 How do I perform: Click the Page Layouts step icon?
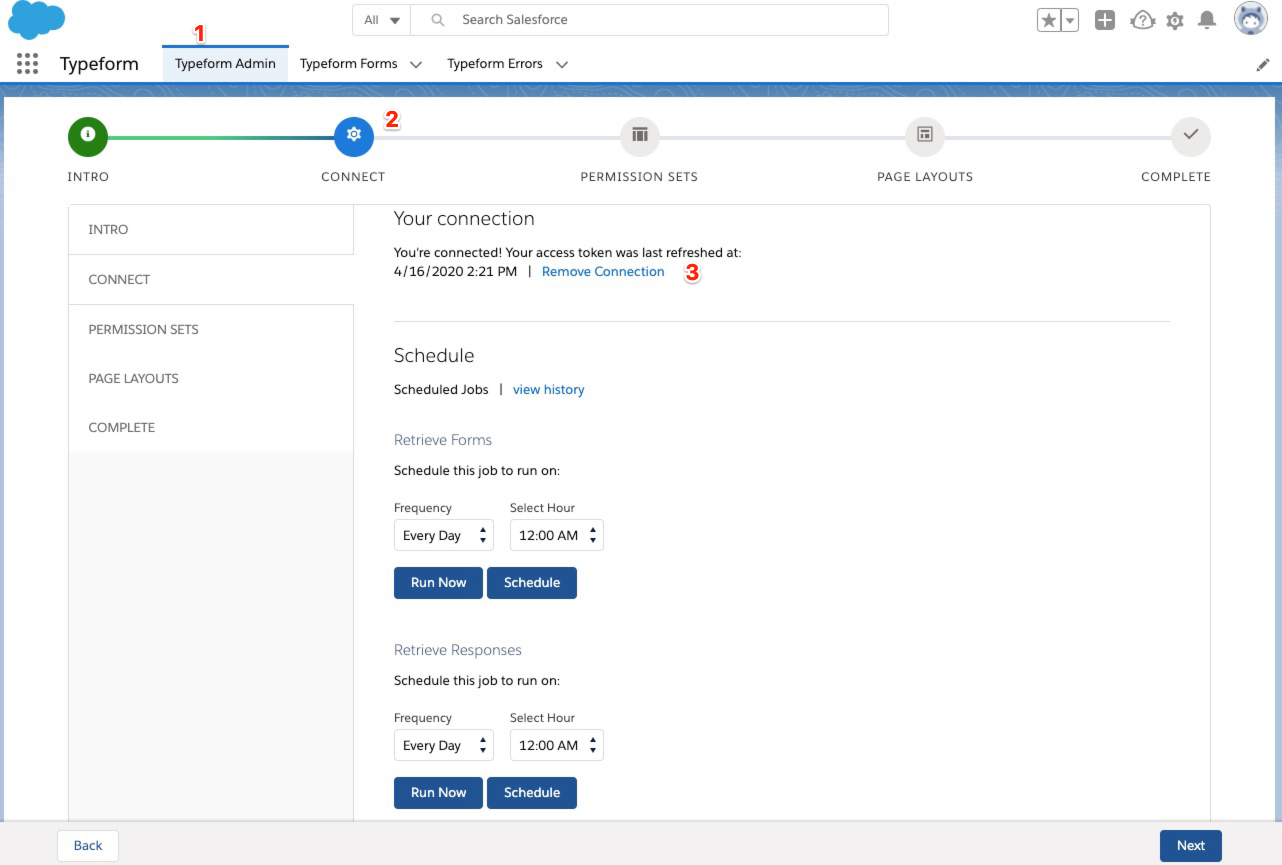[x=925, y=136]
